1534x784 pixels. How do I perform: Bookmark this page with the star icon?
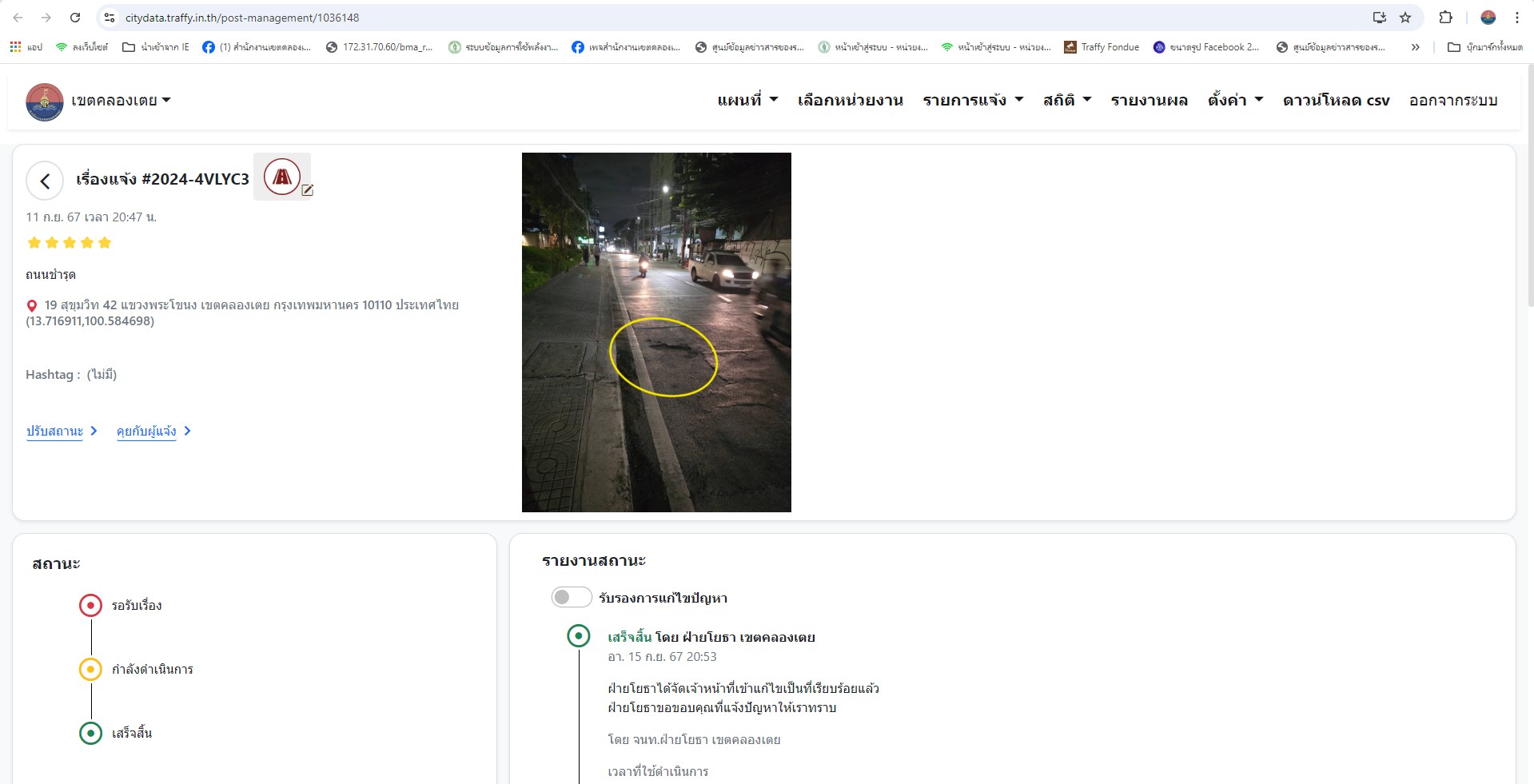(x=1405, y=18)
